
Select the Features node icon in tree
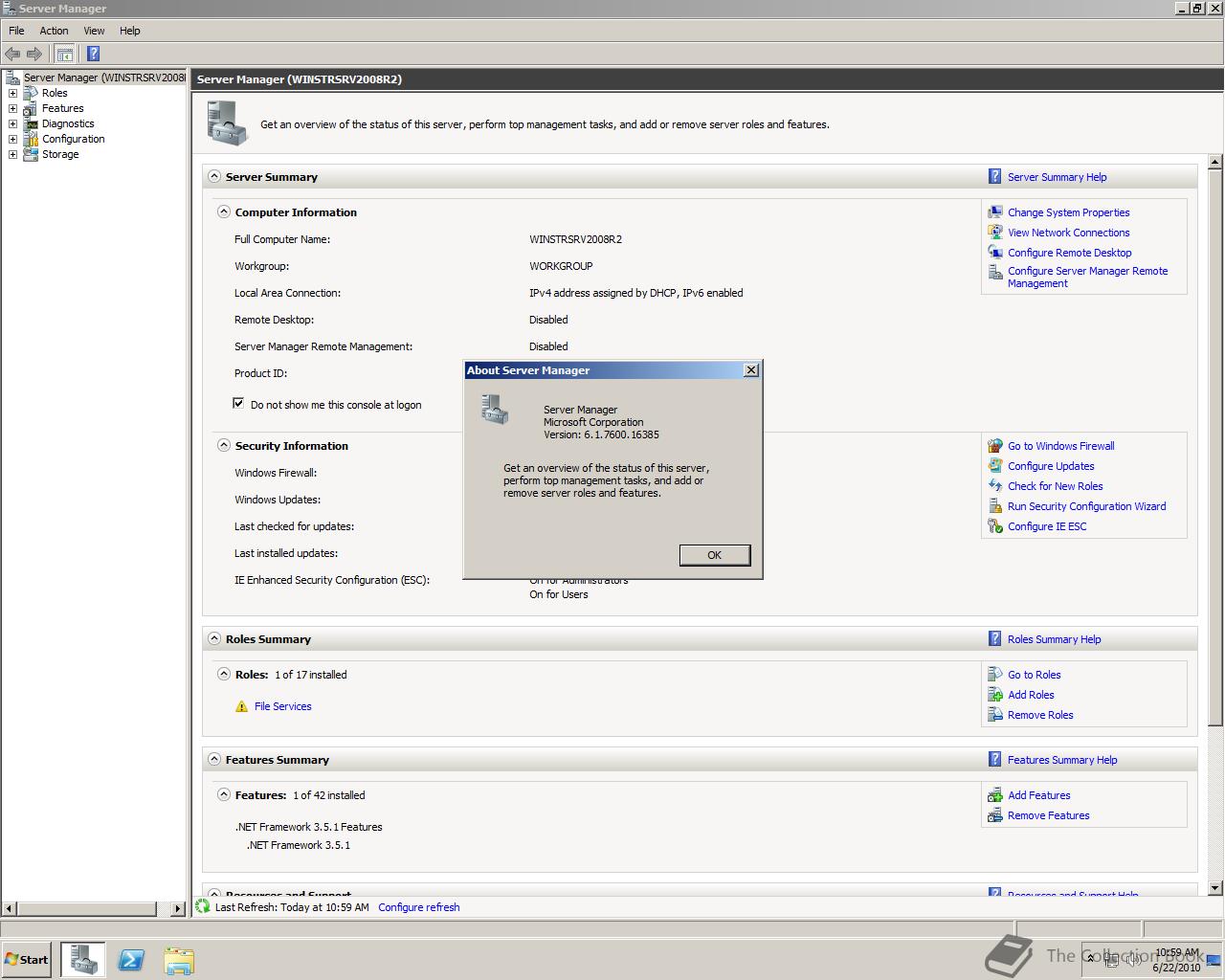31,108
